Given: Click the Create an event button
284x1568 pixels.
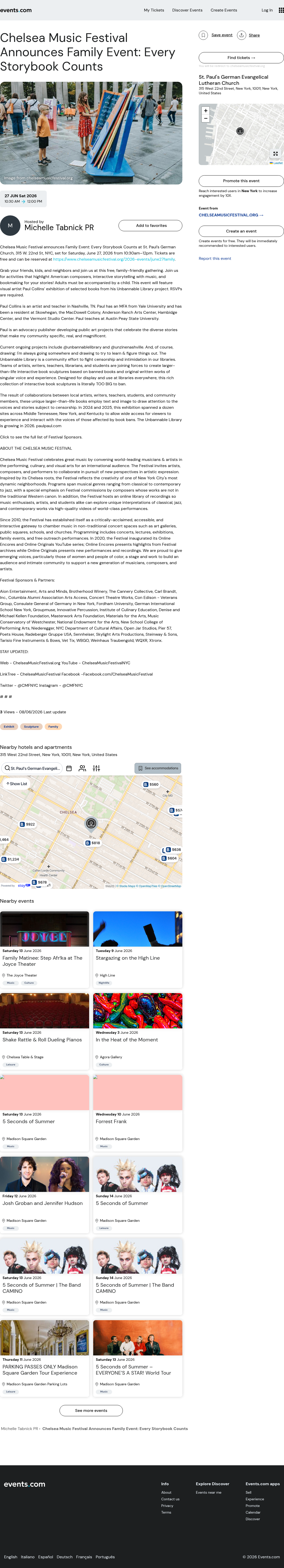Looking at the screenshot, I should click(x=241, y=231).
